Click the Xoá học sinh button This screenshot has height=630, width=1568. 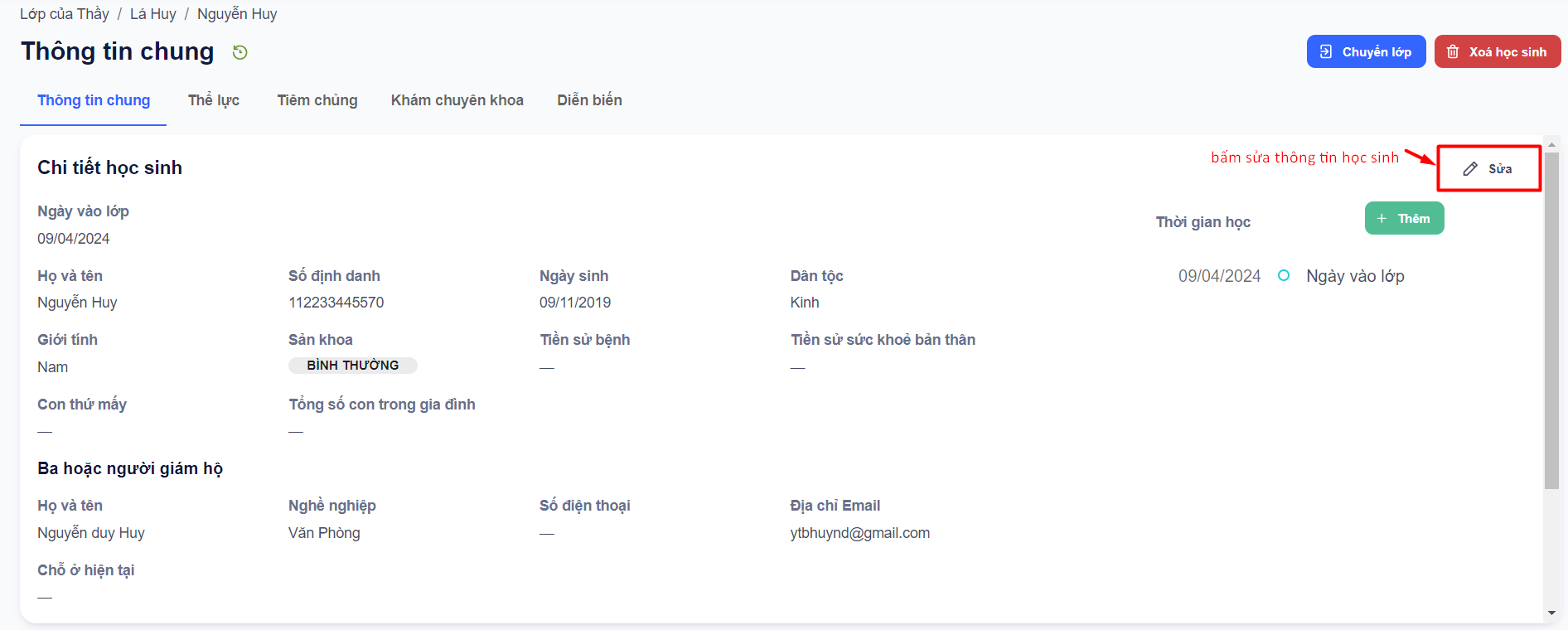pyautogui.click(x=1497, y=51)
